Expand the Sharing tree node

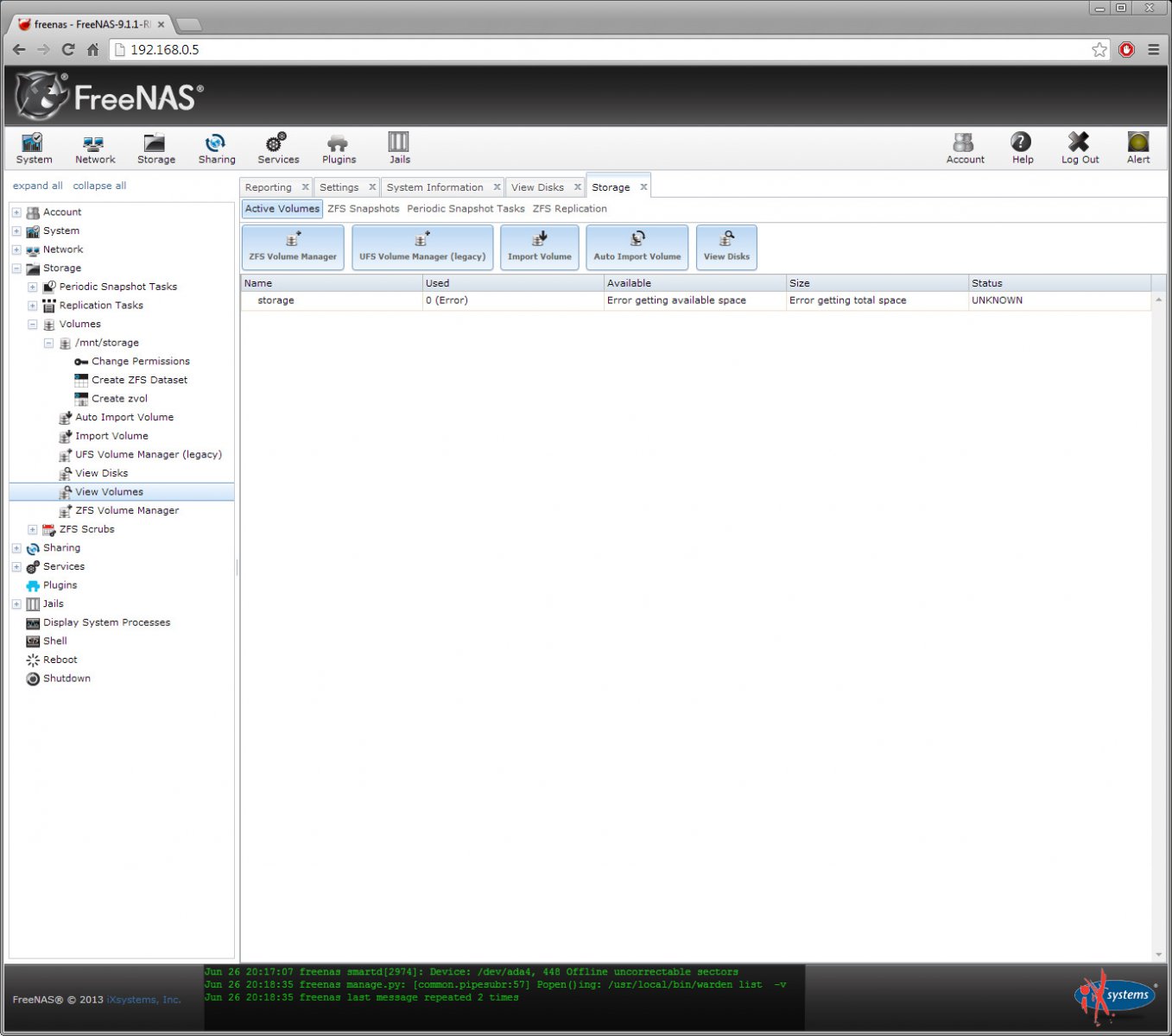pos(16,548)
